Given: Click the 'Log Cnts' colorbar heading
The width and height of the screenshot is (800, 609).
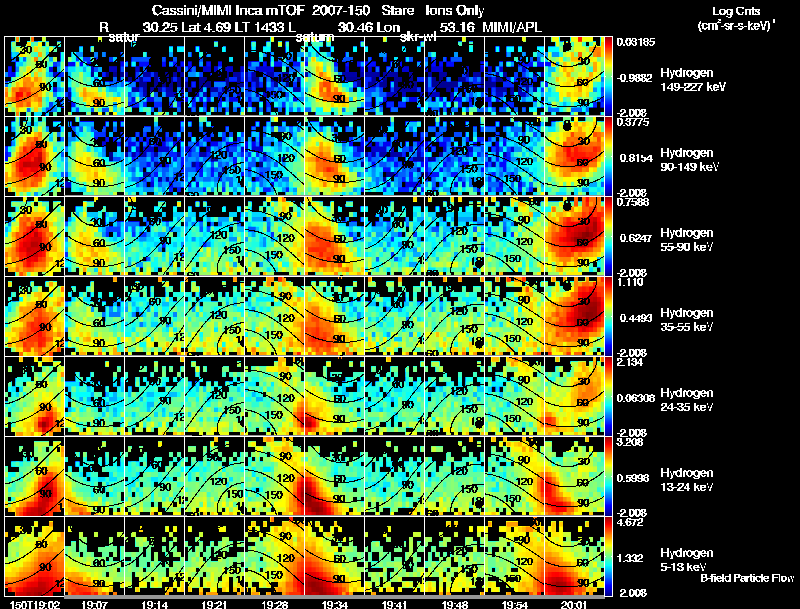Looking at the screenshot, I should 736,11.
